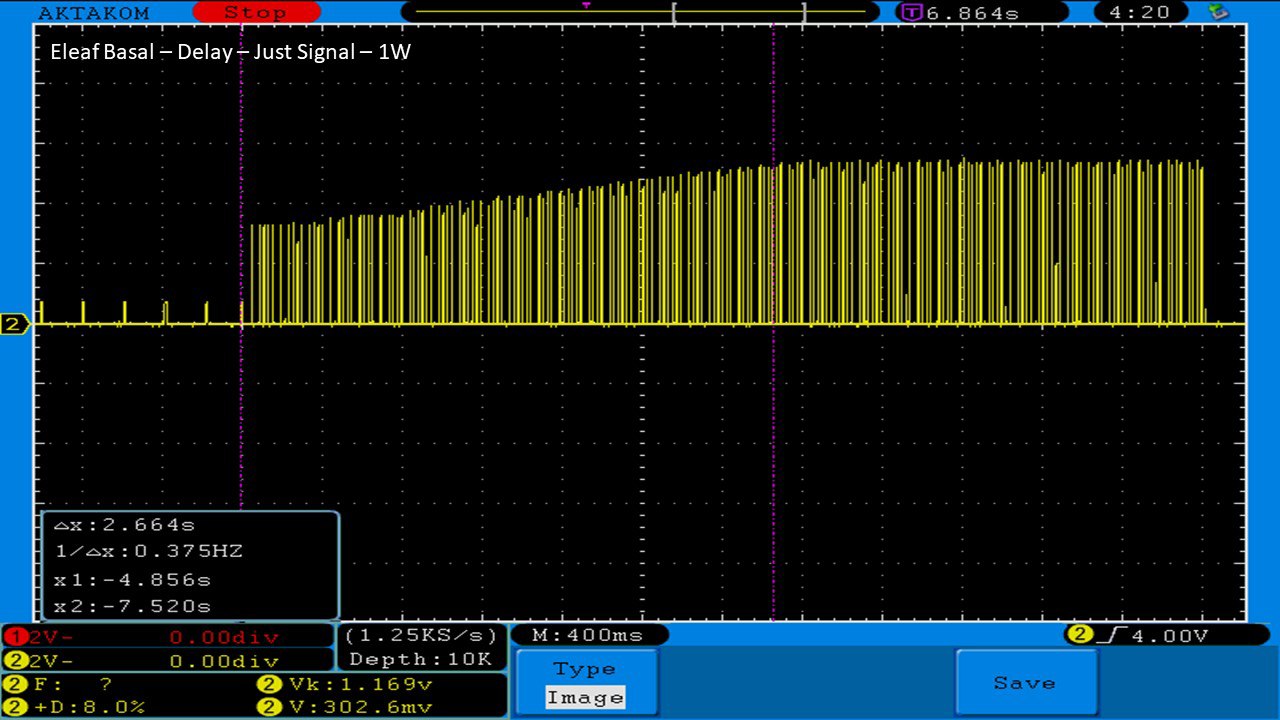Click the channel 2 ground marker
Image resolution: width=1280 pixels, height=720 pixels.
point(14,324)
